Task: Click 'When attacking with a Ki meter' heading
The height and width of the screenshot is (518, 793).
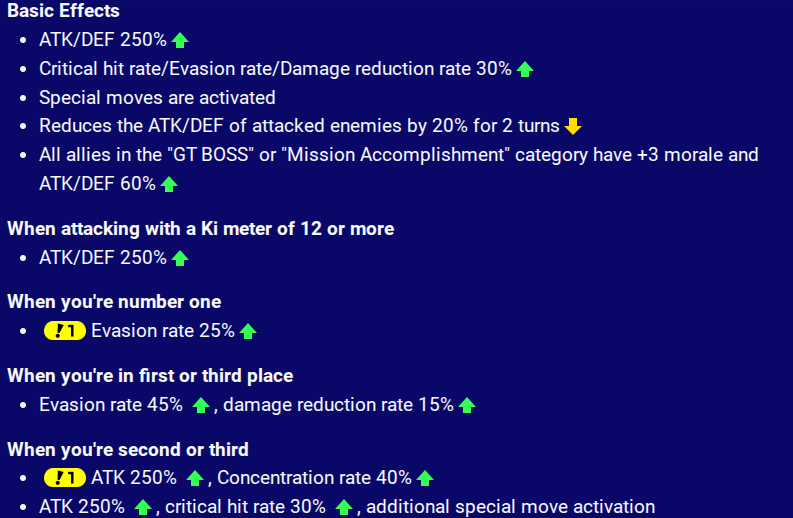Action: click(200, 229)
